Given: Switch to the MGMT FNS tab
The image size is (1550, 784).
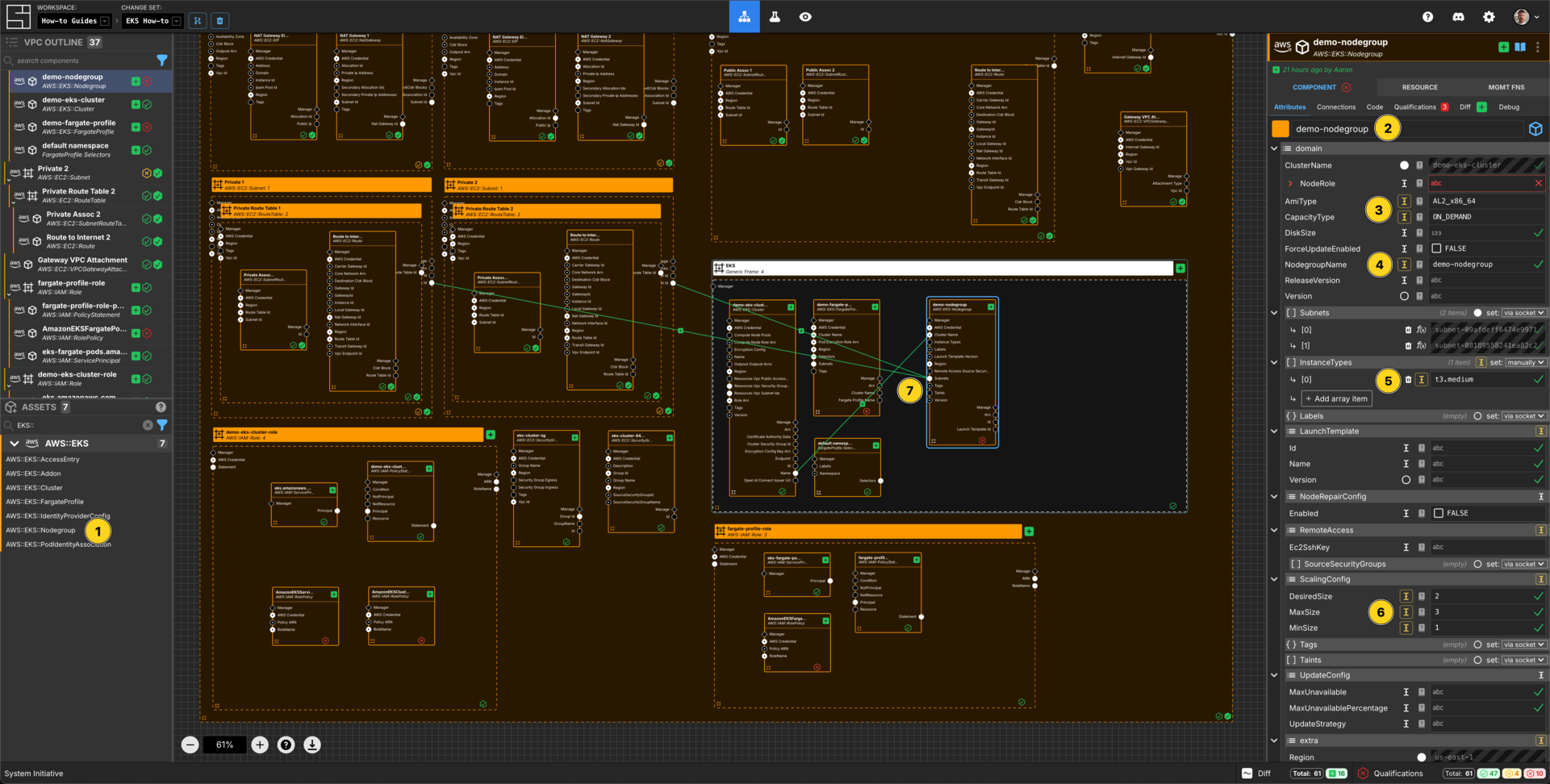Looking at the screenshot, I should (1506, 87).
